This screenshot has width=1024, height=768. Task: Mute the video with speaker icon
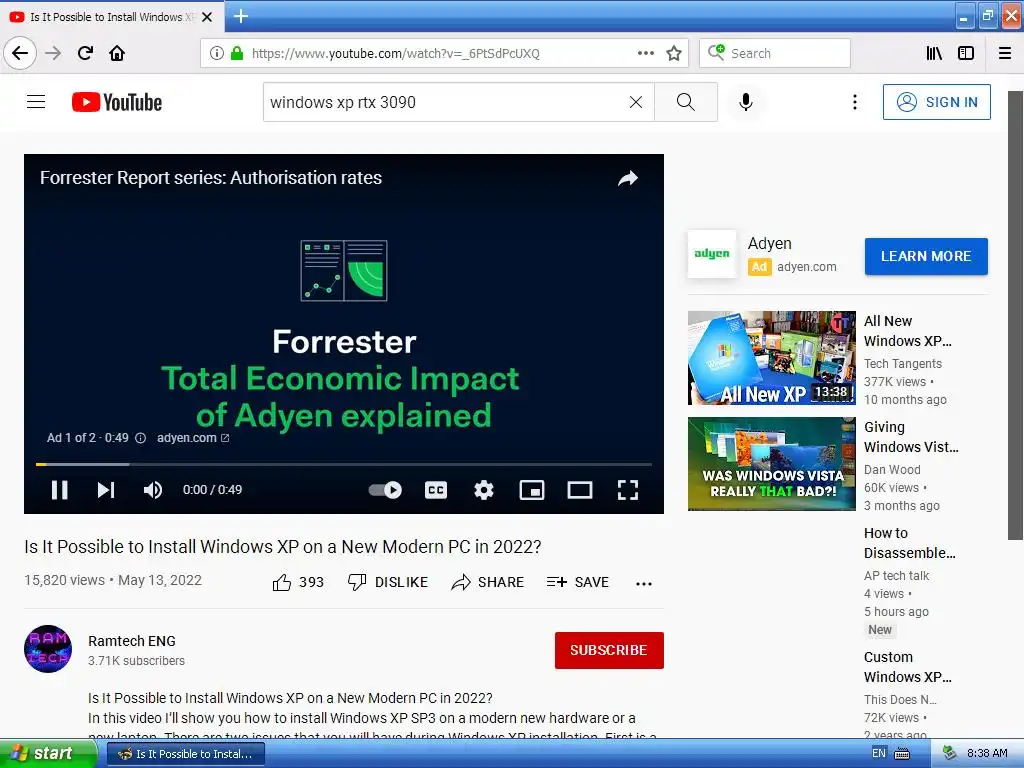click(x=152, y=490)
